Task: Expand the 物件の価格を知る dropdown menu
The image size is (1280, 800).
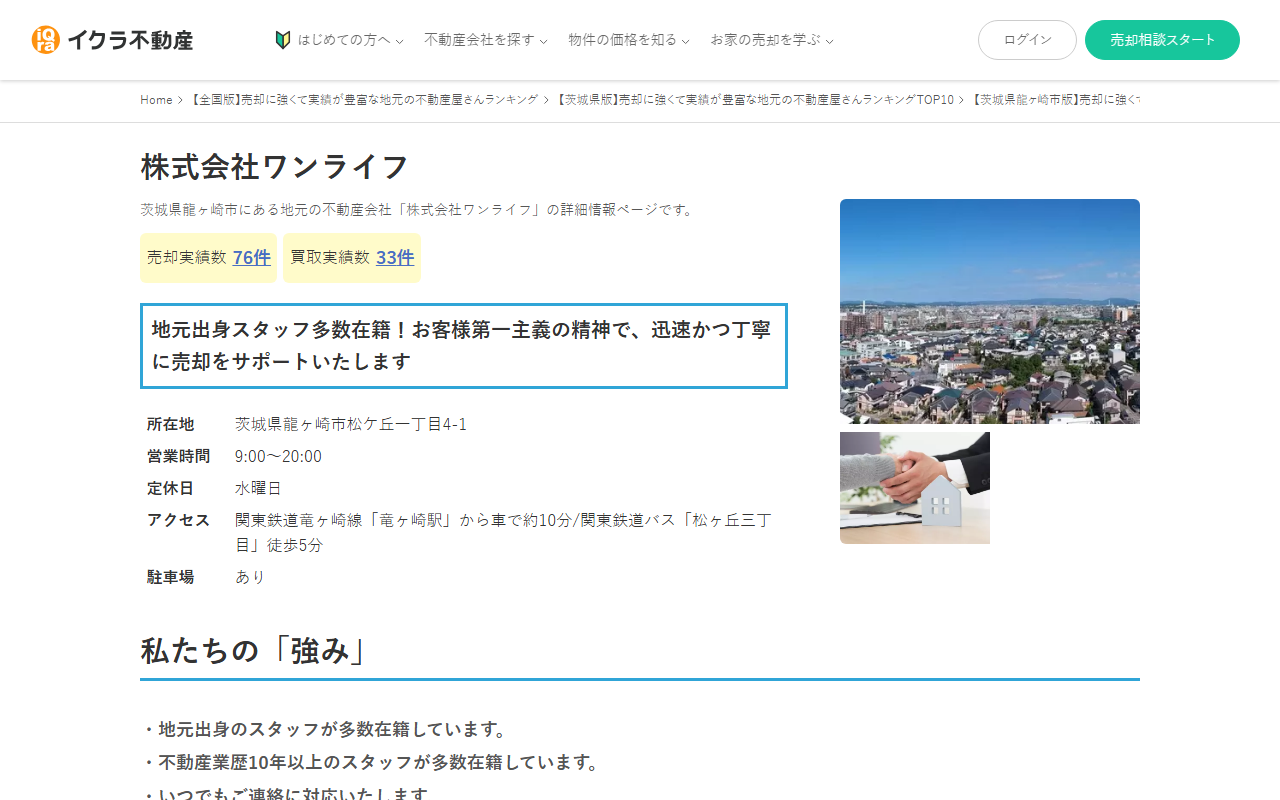Action: 629,40
